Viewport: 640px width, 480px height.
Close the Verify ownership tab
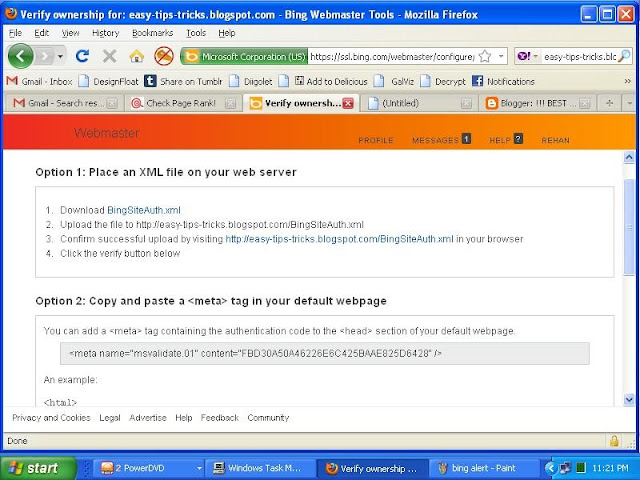pos(348,104)
